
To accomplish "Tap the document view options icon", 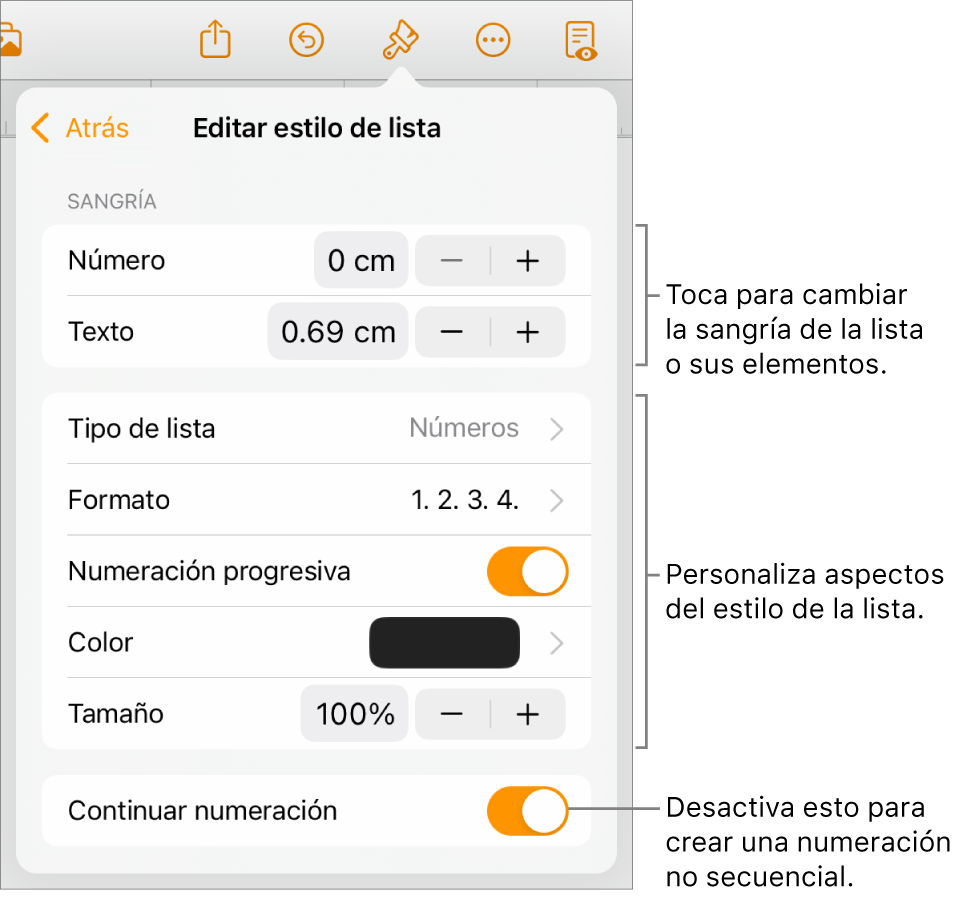I will [x=581, y=41].
